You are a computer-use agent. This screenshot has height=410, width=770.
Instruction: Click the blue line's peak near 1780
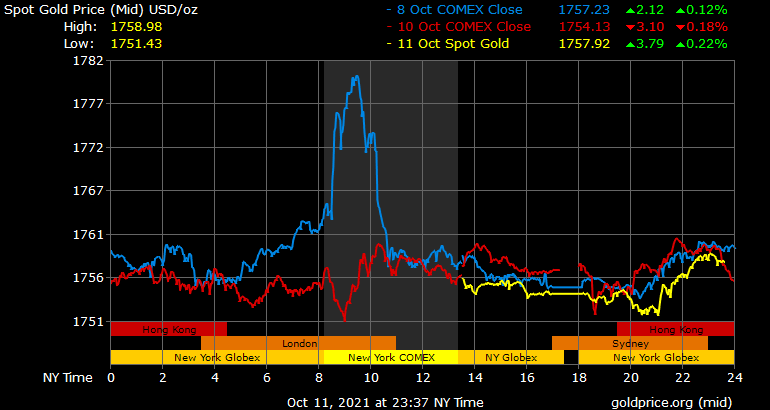coord(355,77)
